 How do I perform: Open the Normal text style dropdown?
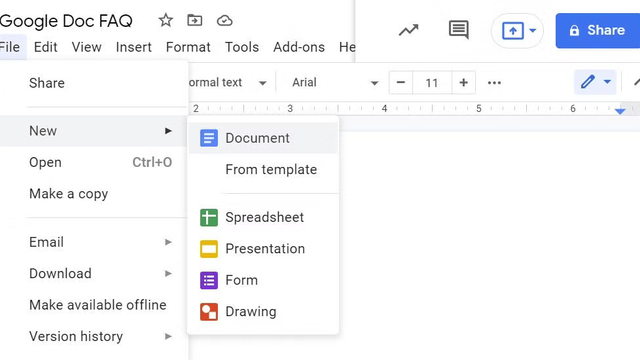229,82
